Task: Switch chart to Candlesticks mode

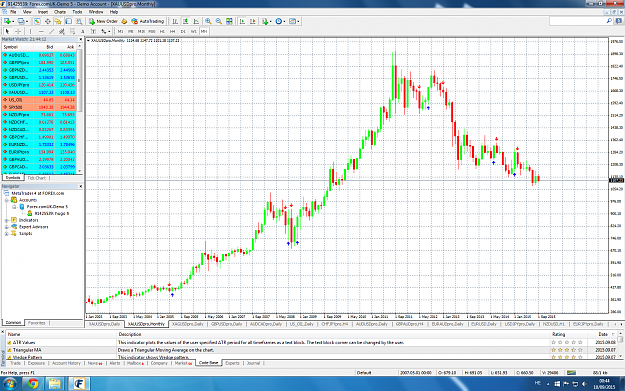Action: pos(185,21)
